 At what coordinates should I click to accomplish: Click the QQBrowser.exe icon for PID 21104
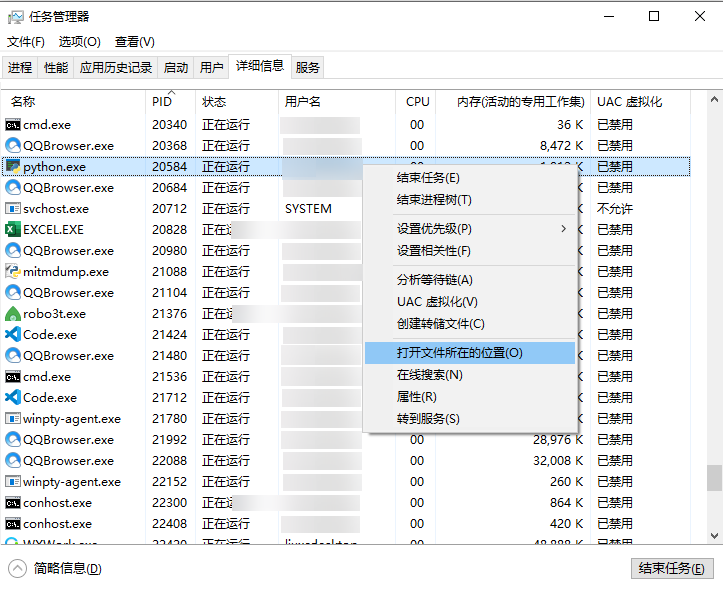point(13,293)
